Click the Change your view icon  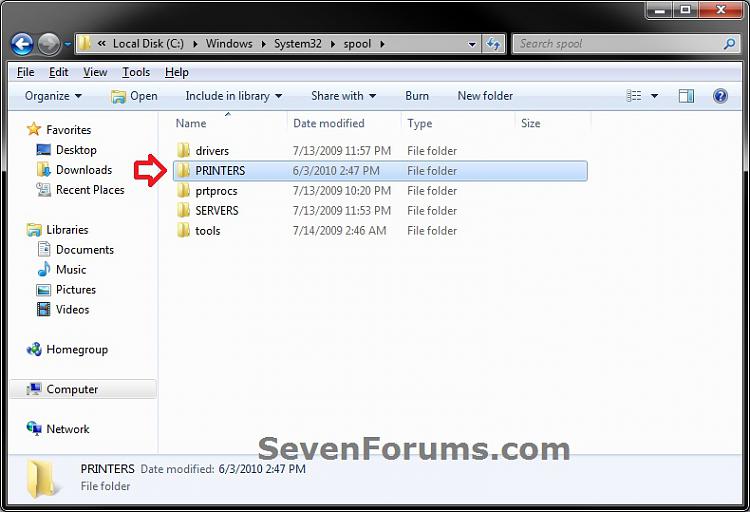point(634,96)
